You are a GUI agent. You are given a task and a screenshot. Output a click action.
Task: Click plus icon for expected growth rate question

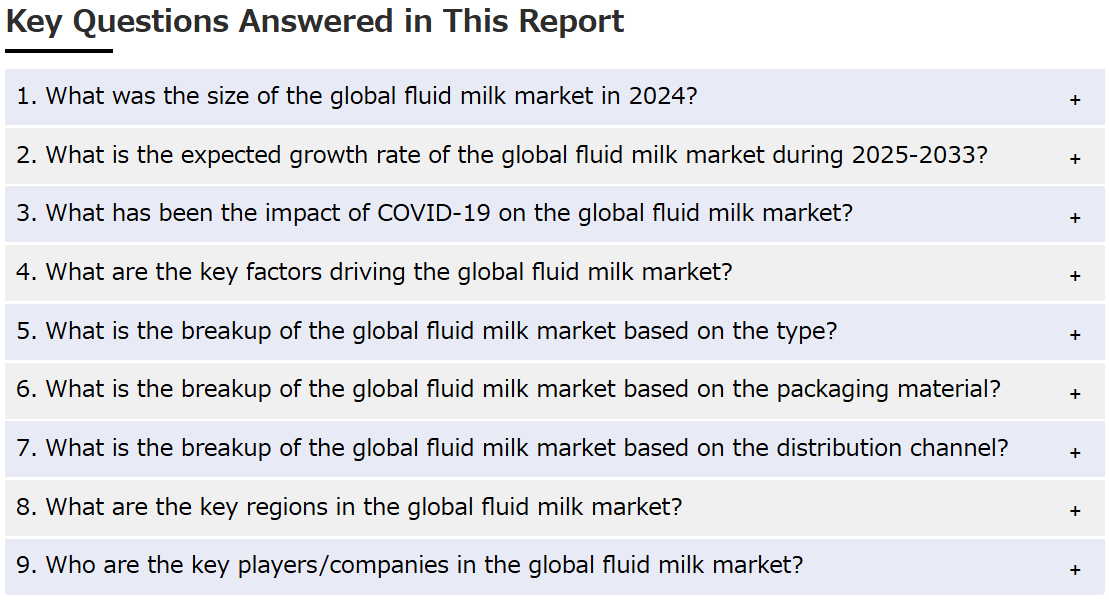(1074, 158)
